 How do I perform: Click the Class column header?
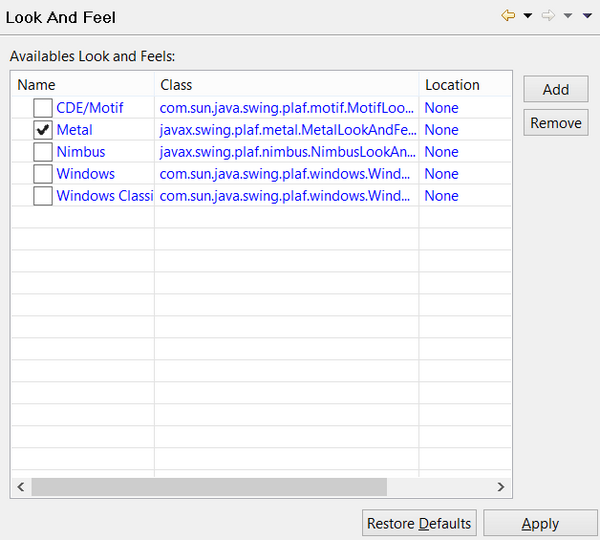click(286, 85)
